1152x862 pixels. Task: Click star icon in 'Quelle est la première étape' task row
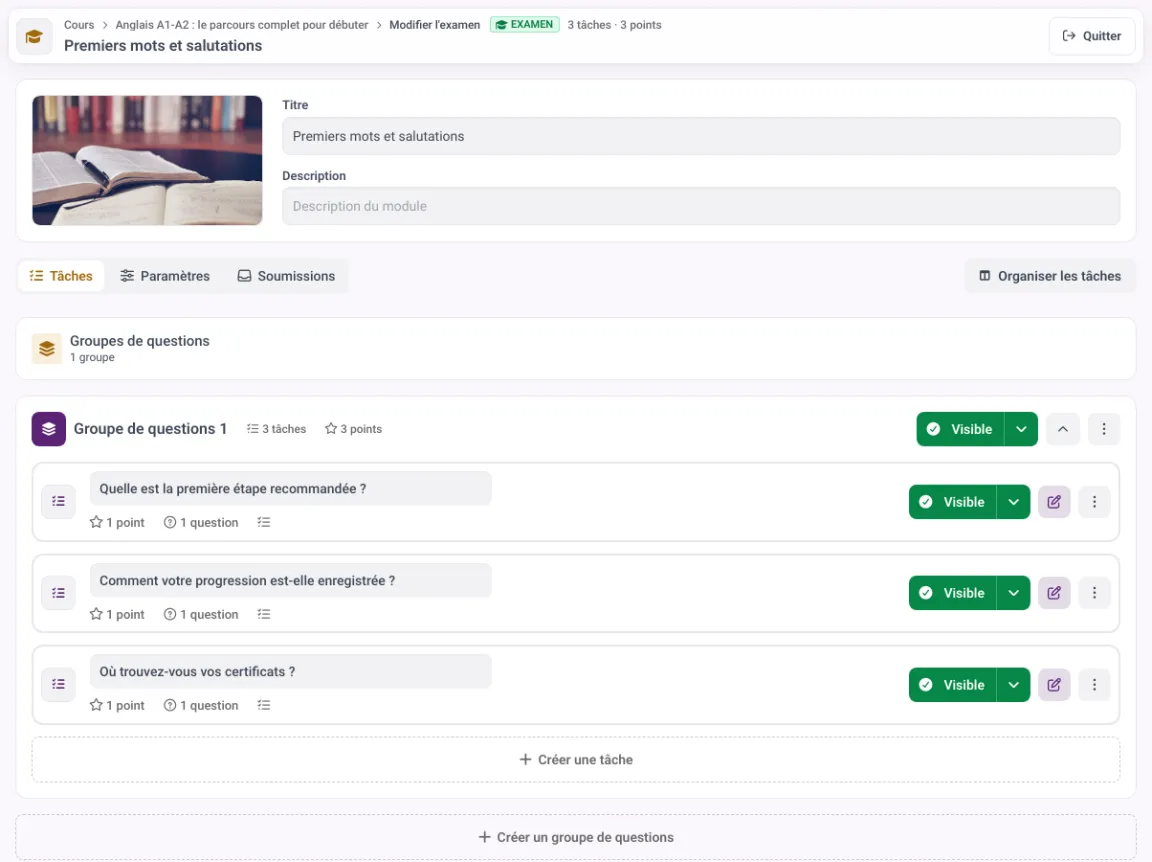click(96, 522)
